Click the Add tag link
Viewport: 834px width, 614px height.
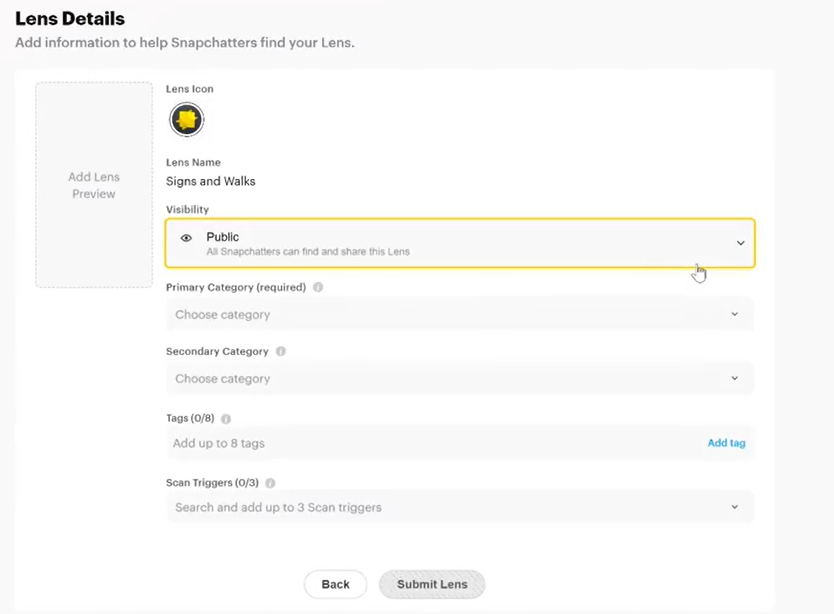(726, 443)
